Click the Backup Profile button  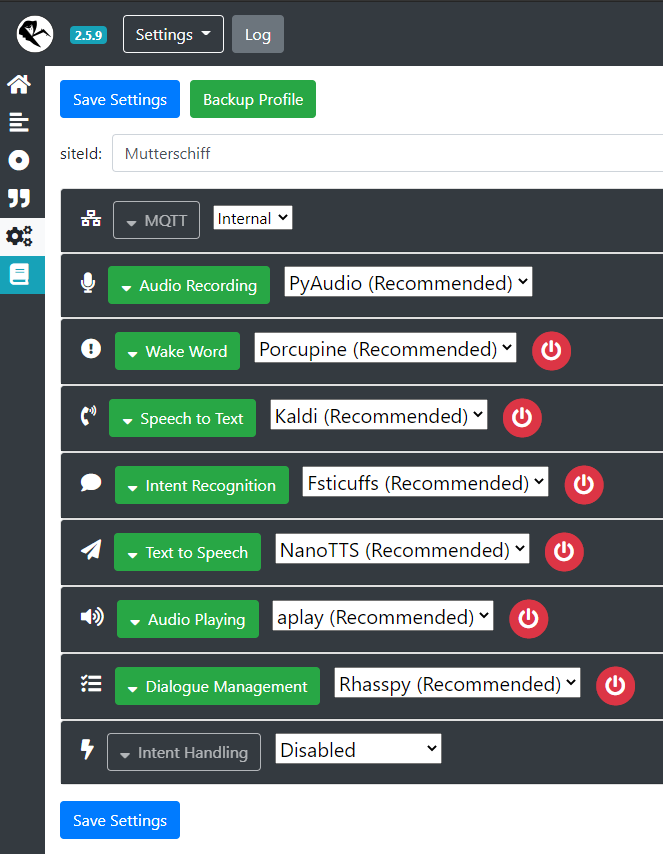pyautogui.click(x=253, y=99)
